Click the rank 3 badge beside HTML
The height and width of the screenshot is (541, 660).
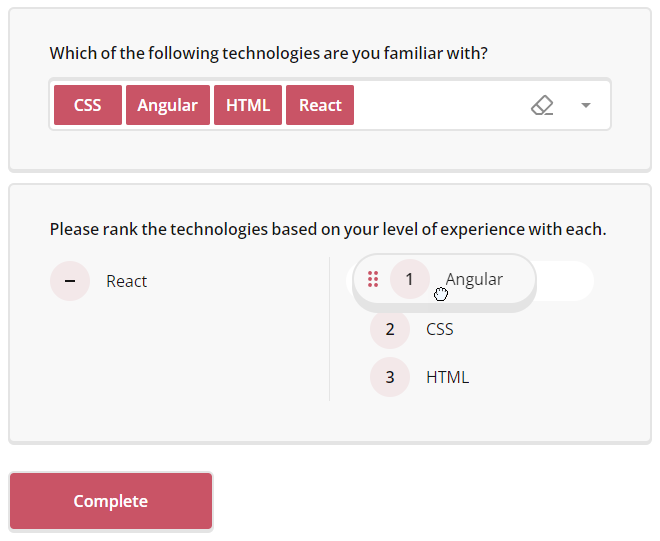pyautogui.click(x=390, y=377)
